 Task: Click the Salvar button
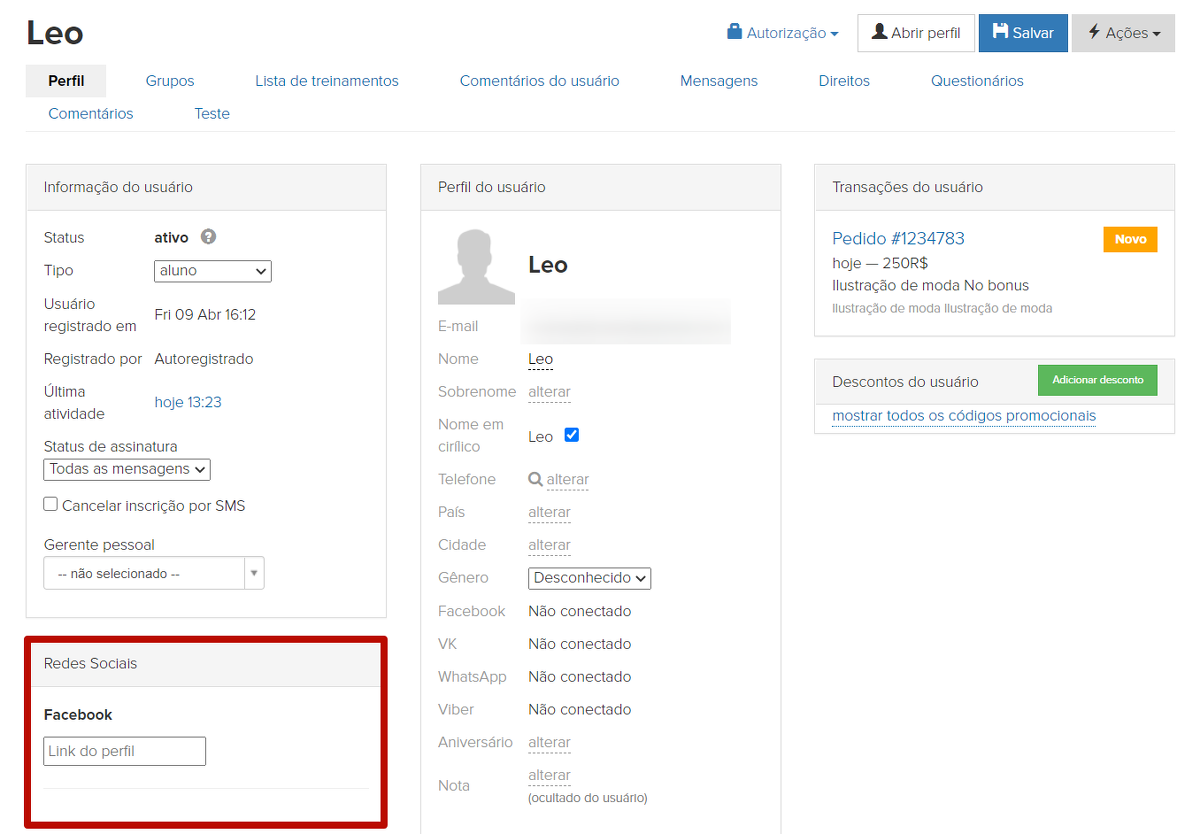tap(1023, 33)
